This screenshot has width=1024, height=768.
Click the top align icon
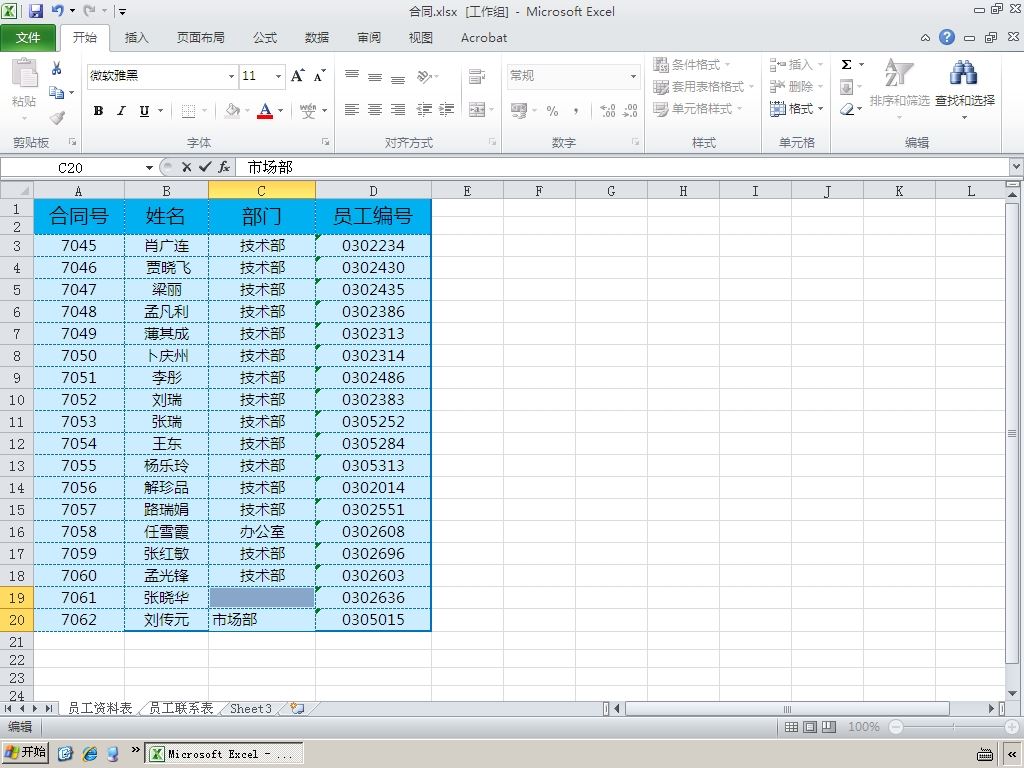click(x=352, y=76)
